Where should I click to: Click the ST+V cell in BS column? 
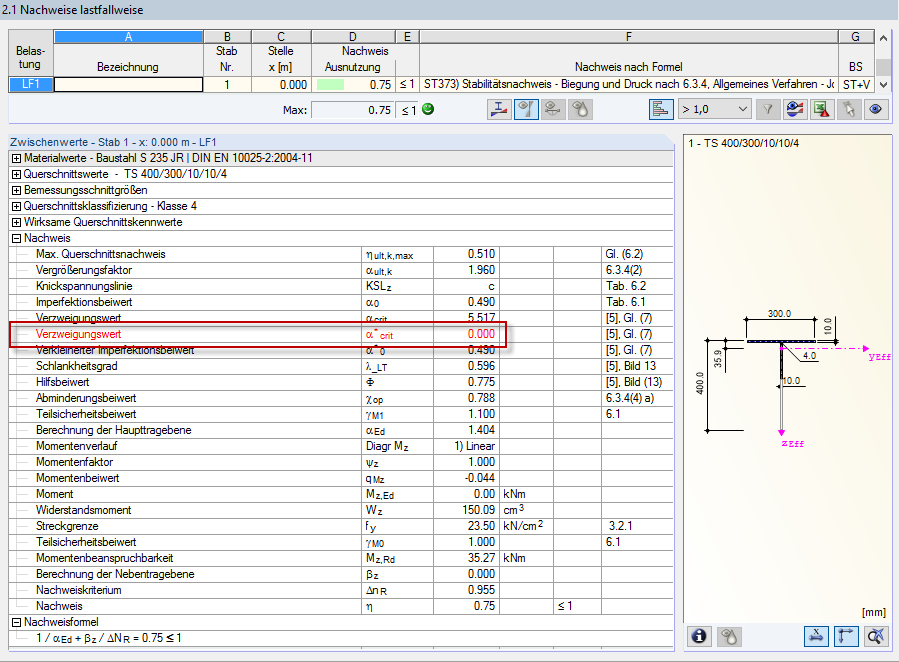[855, 84]
